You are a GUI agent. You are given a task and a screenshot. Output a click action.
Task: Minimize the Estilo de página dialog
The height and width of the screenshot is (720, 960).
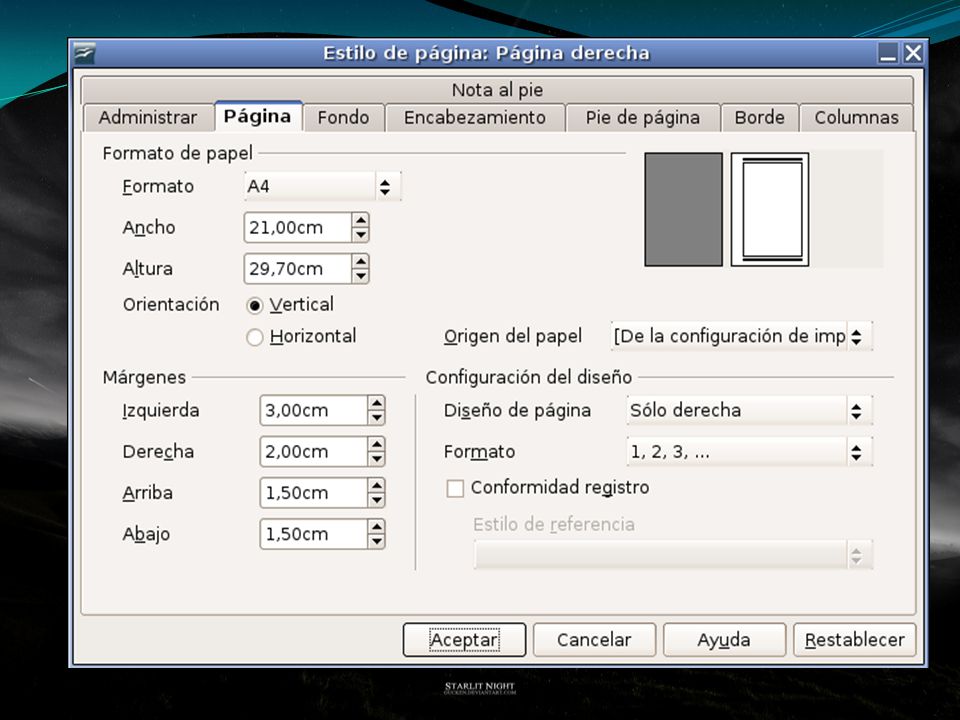pyautogui.click(x=888, y=54)
